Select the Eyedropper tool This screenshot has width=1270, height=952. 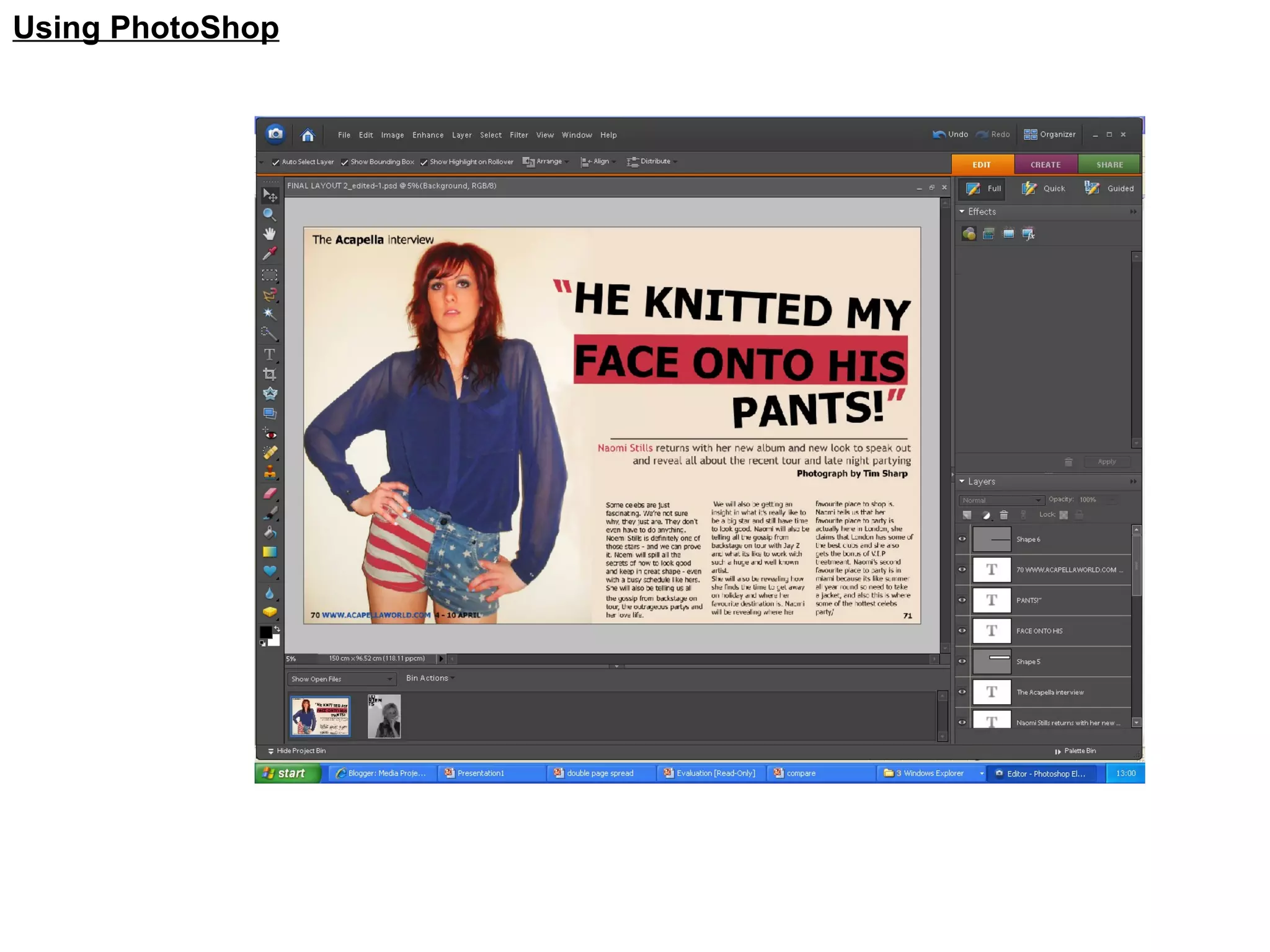click(x=269, y=253)
